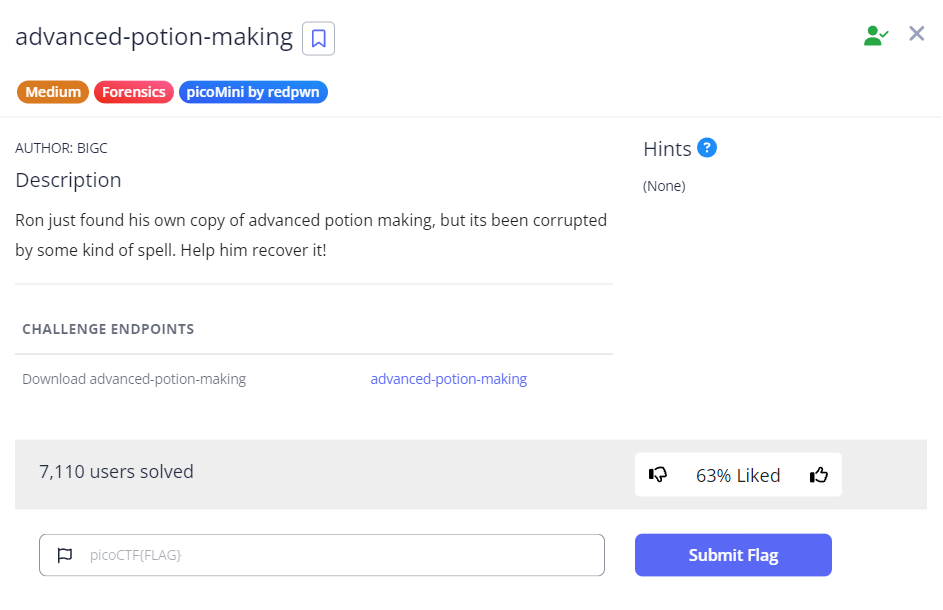Viewport: 943px width, 610px height.
Task: Bookmark the advanced-potion-making challenge
Action: click(x=318, y=39)
